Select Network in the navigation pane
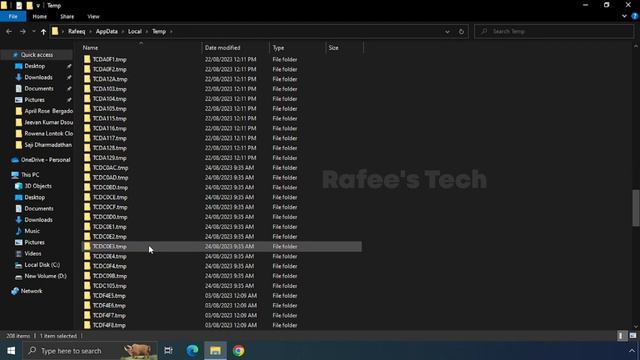 (31, 291)
